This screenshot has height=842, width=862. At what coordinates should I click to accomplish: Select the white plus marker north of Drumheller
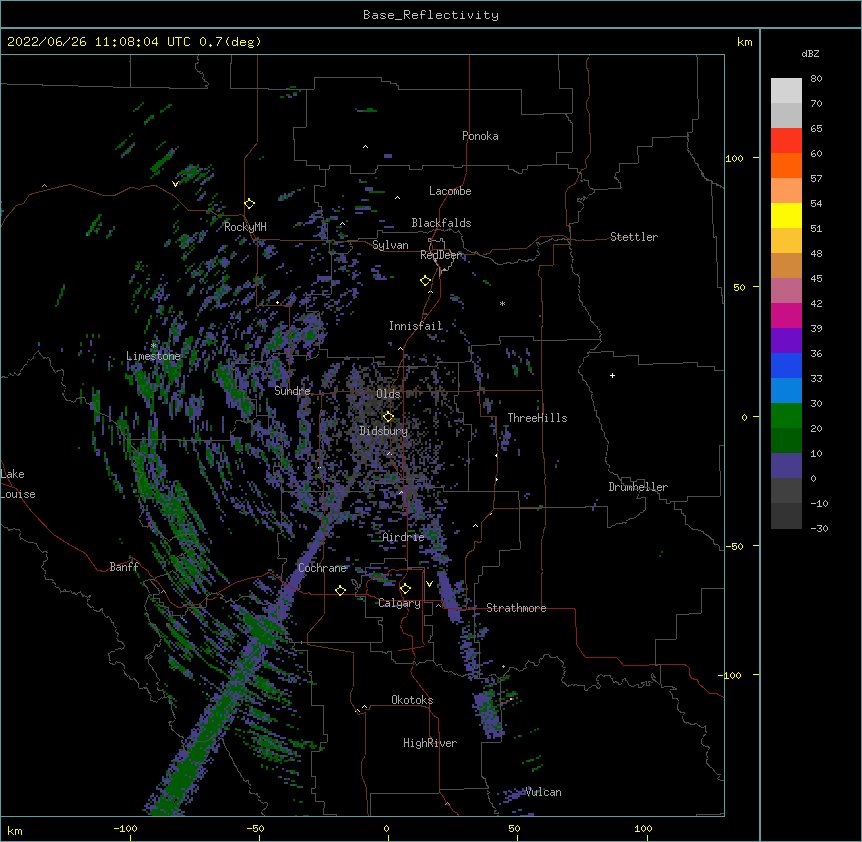point(612,375)
